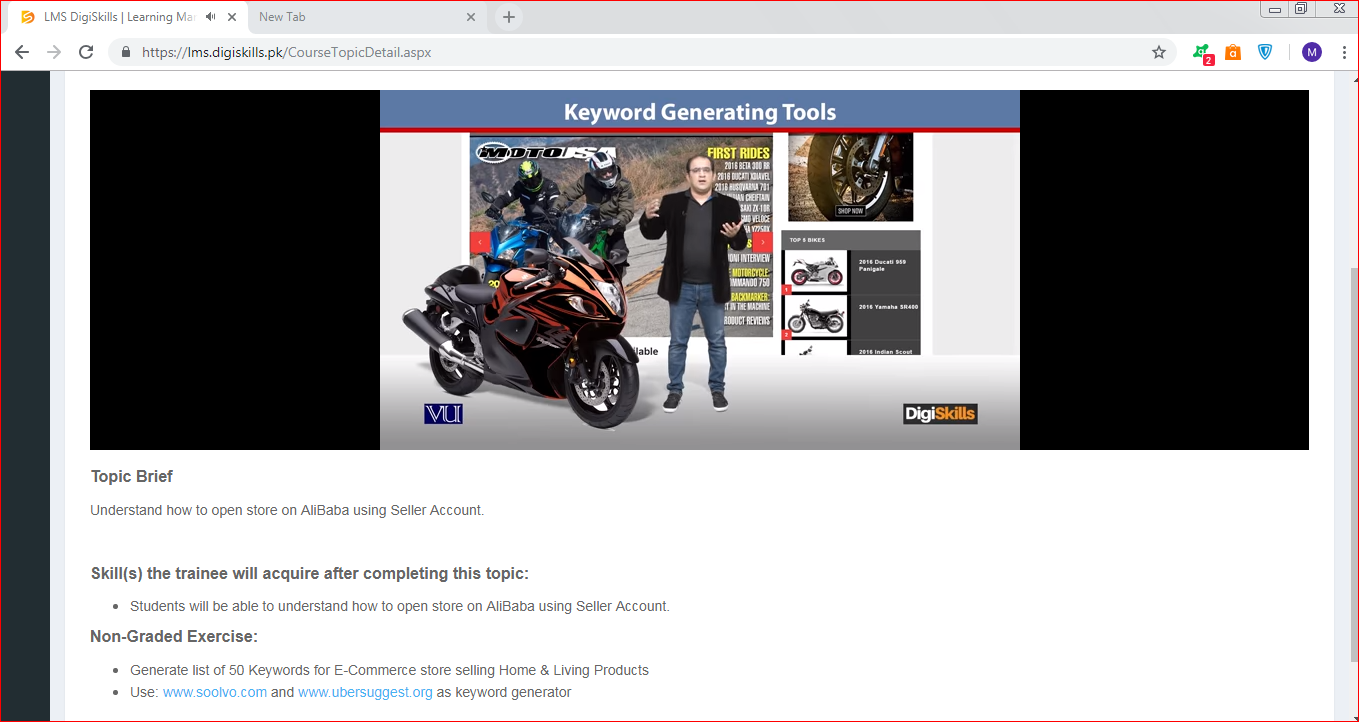
Task: Open the blue shield extension icon
Action: (x=1265, y=52)
